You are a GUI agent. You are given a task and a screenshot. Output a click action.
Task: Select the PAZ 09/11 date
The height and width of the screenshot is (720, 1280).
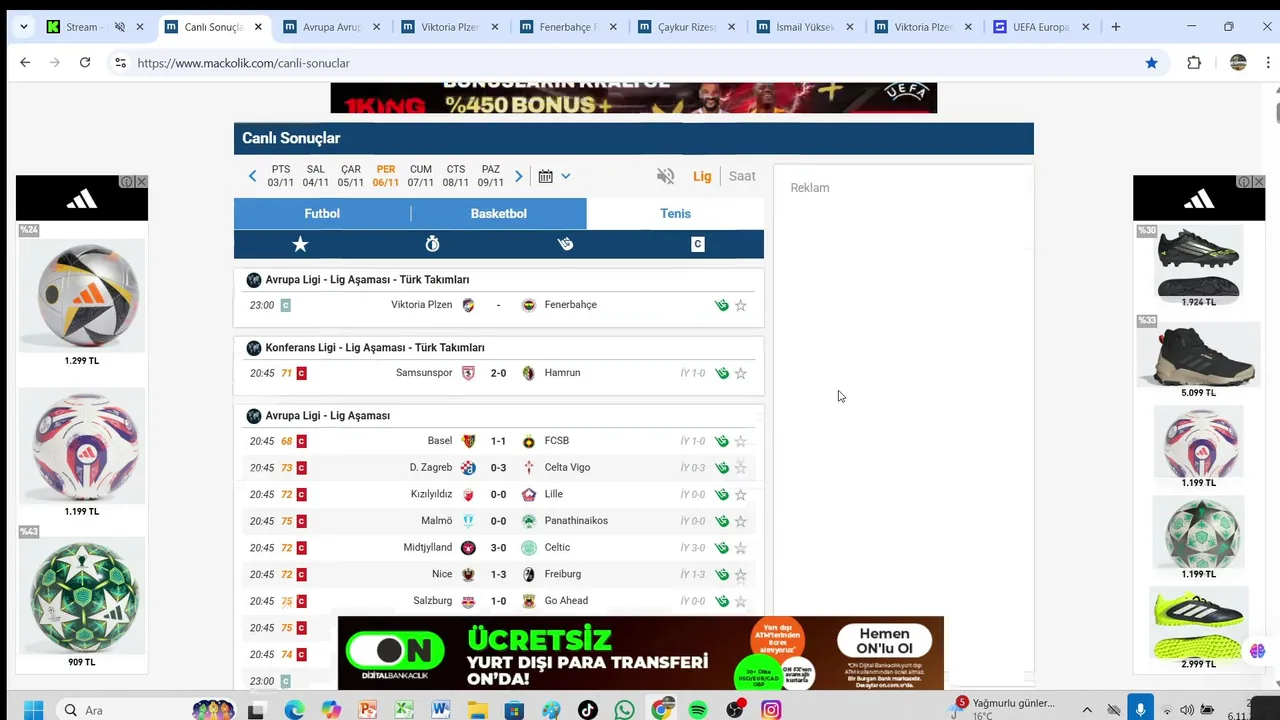pos(491,176)
